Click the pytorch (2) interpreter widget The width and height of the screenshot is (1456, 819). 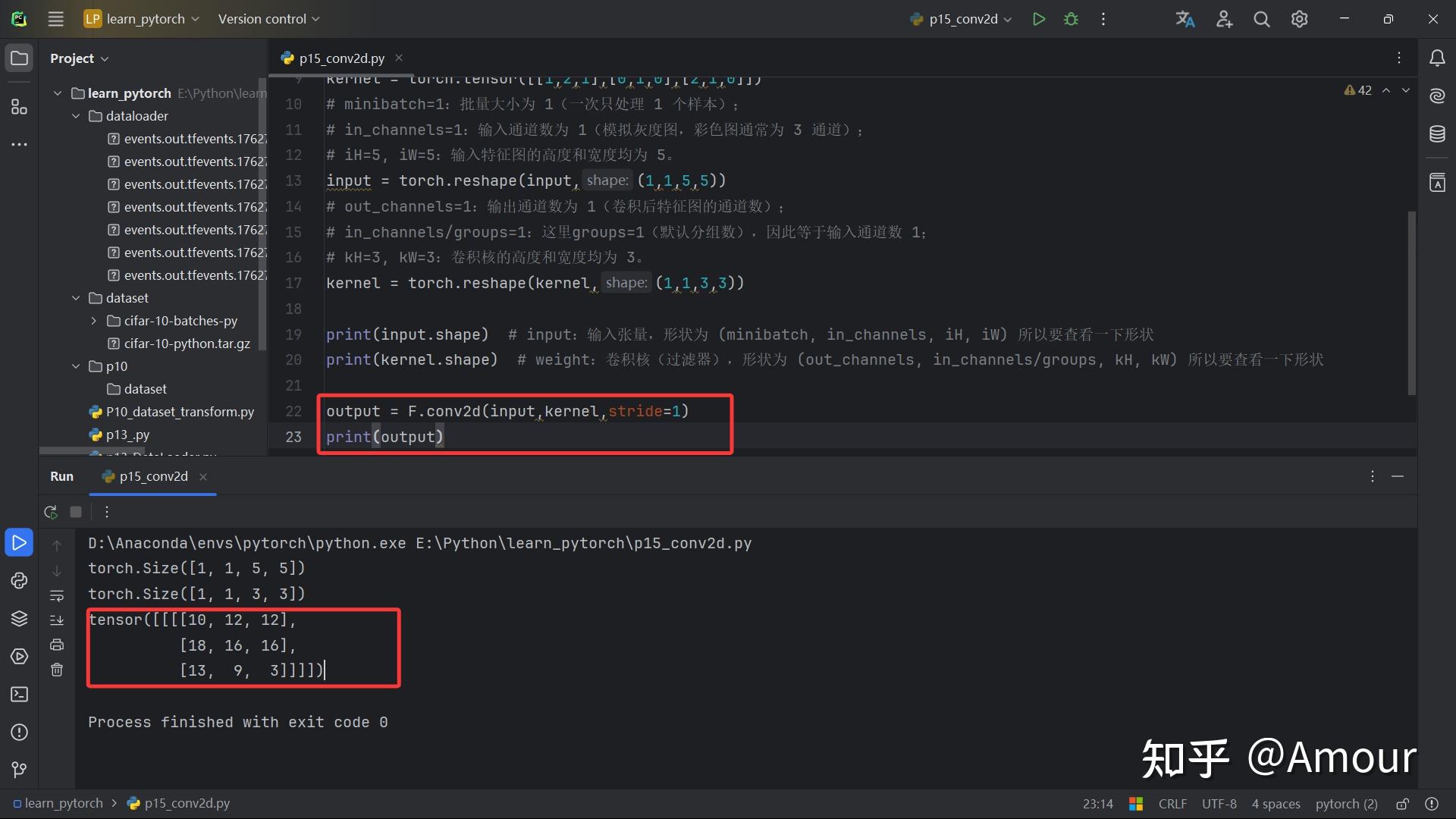[1346, 804]
